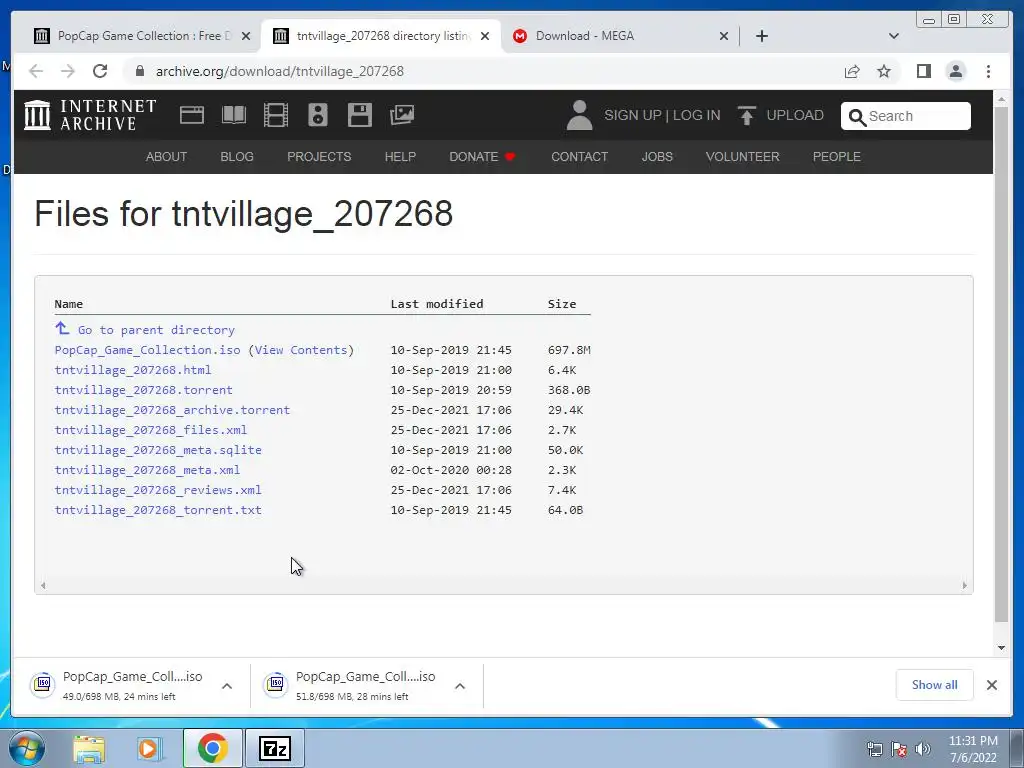Expand options for first PopCap download

(x=227, y=686)
